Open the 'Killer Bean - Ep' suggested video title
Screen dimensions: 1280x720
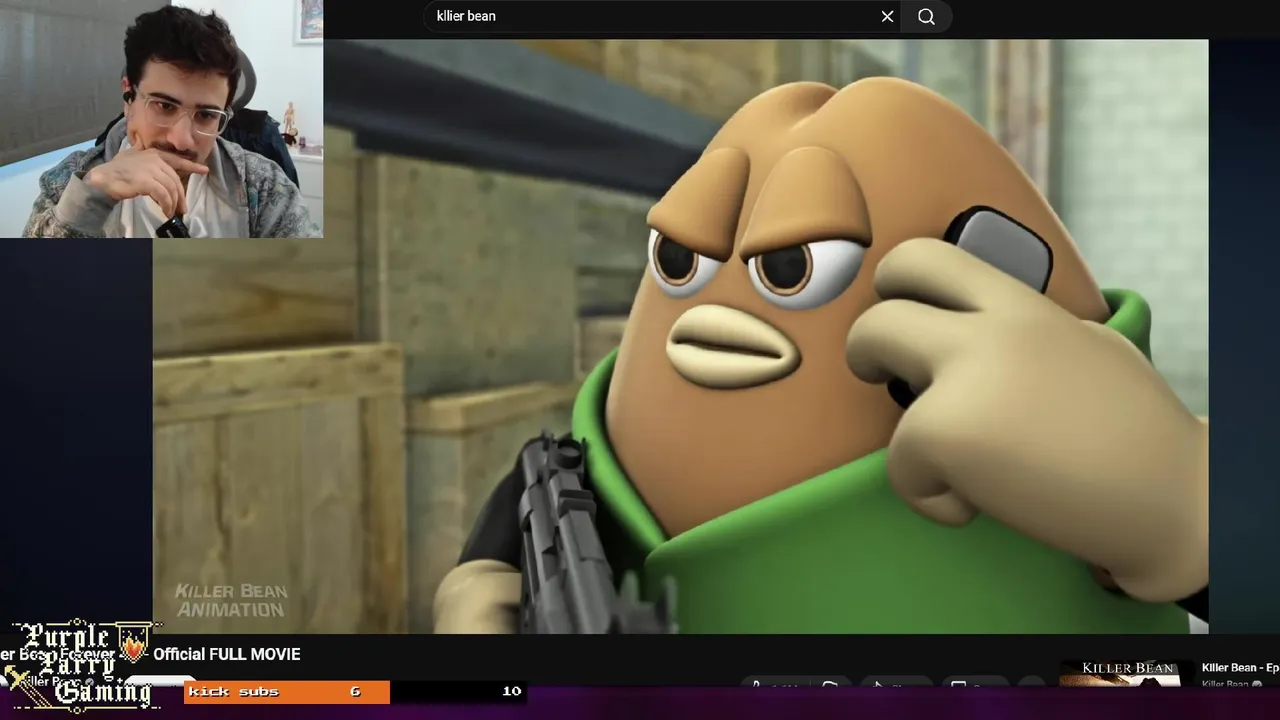pos(1240,668)
